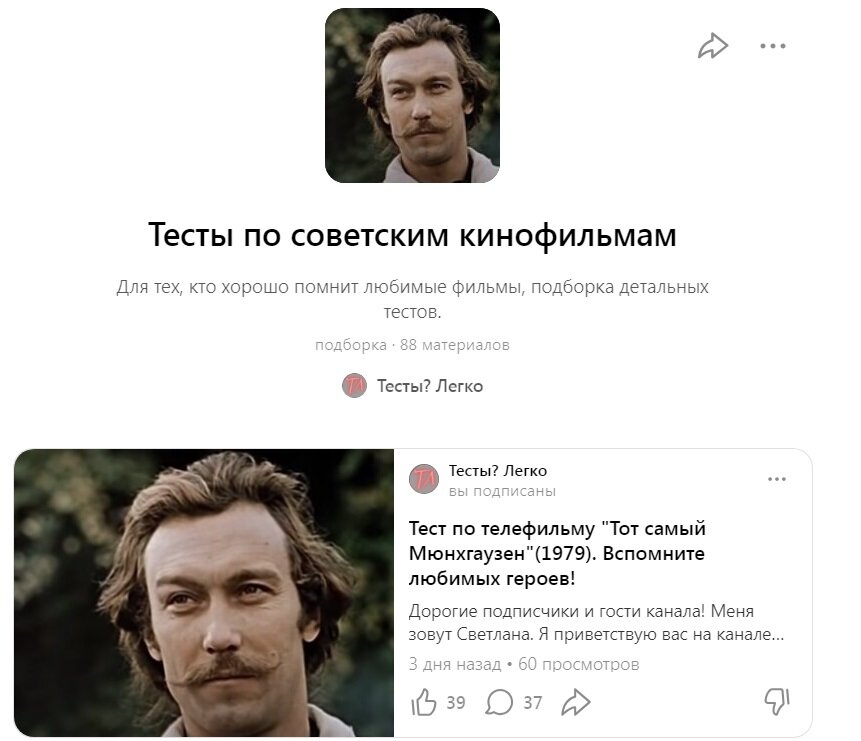861x741 pixels.
Task: Click the red channel avatar below collection info
Action: tap(354, 386)
